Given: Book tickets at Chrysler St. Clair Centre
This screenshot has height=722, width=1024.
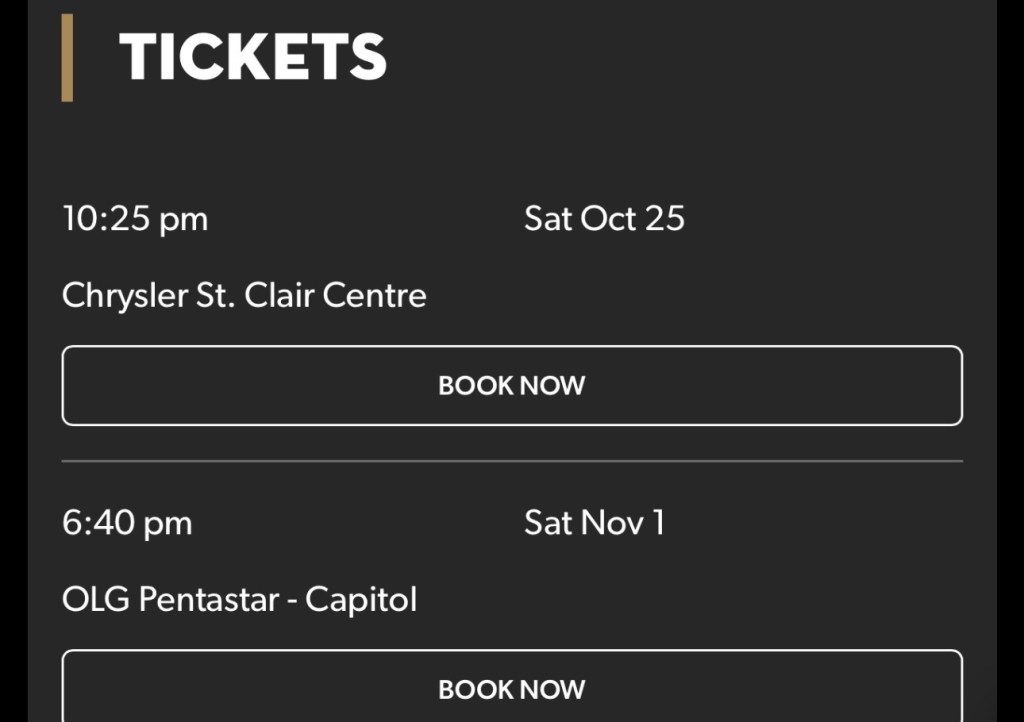Looking at the screenshot, I should [512, 386].
